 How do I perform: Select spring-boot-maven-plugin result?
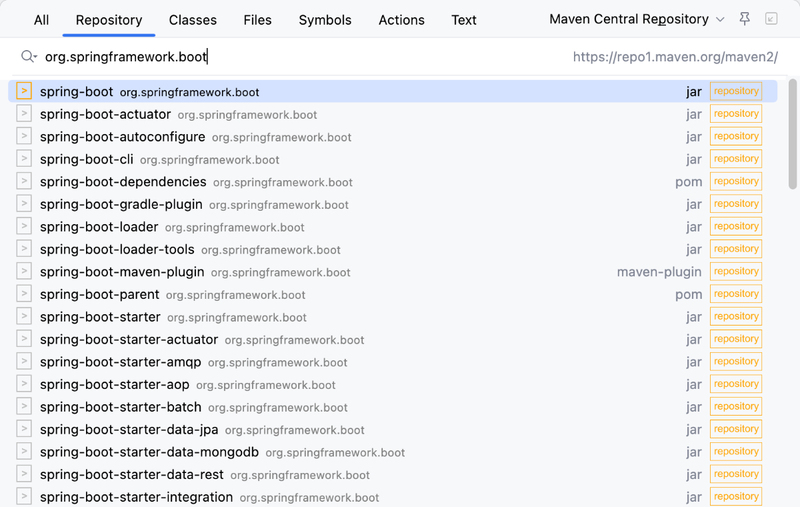point(122,272)
